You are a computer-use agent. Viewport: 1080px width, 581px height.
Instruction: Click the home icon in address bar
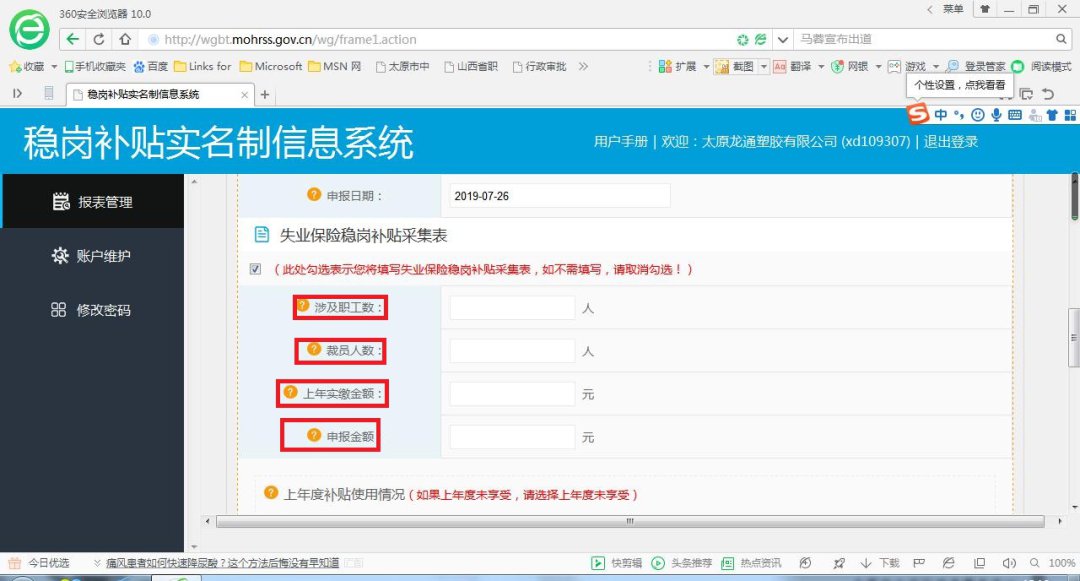tap(125, 40)
